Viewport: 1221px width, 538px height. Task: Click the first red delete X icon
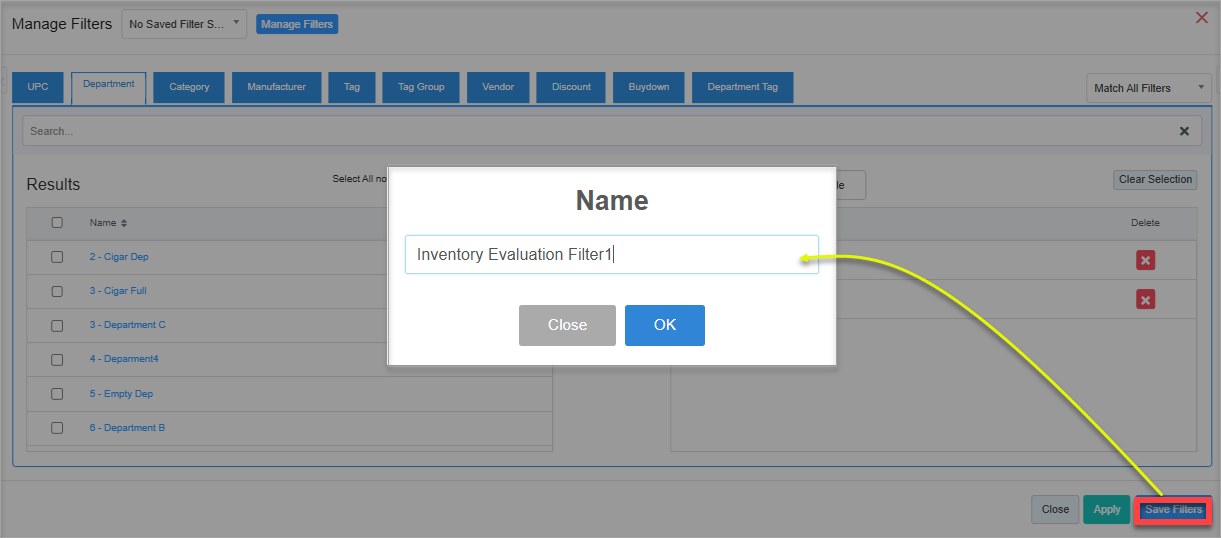(x=1146, y=260)
